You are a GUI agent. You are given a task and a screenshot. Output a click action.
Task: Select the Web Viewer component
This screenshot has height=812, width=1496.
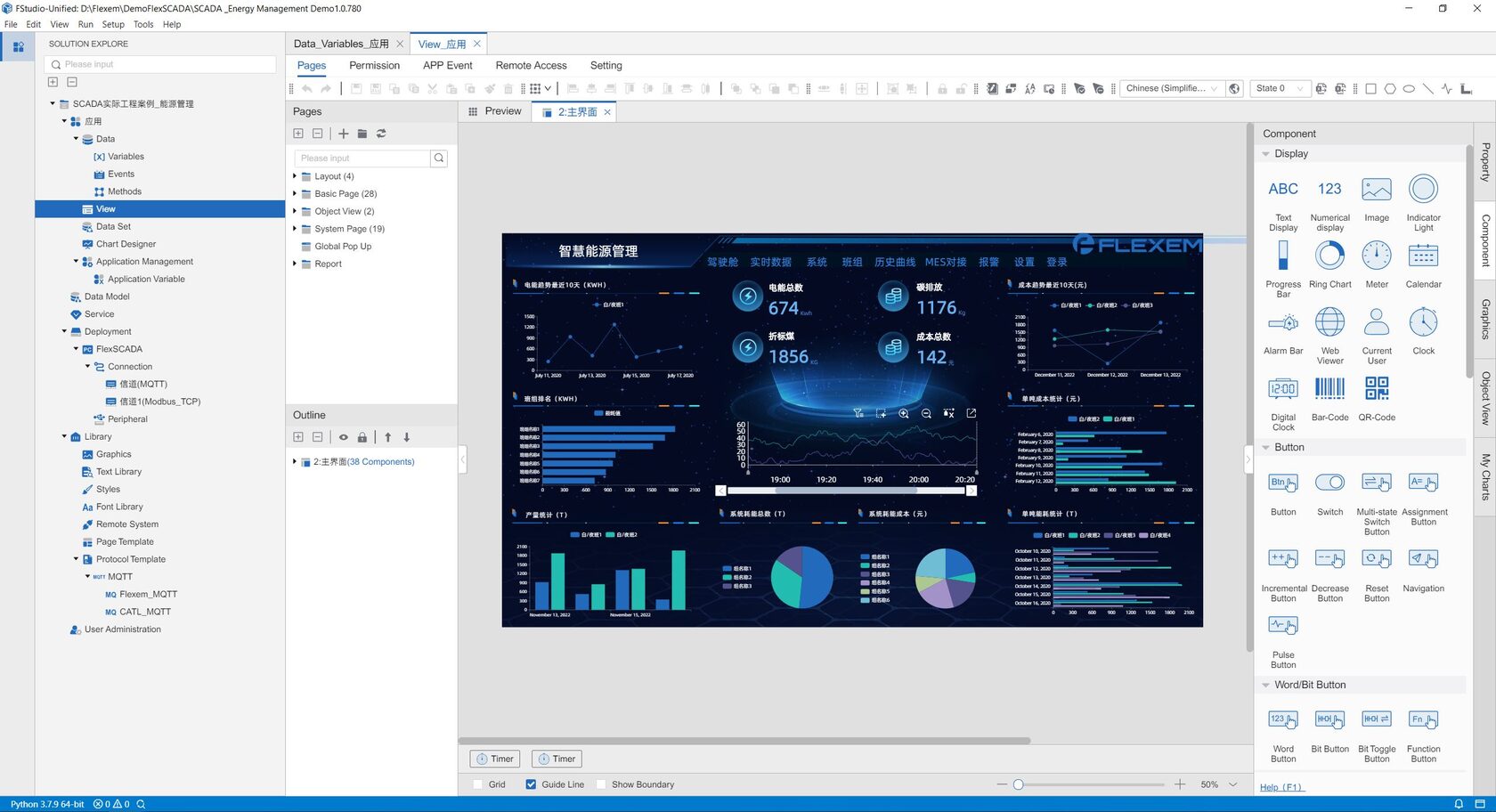(1329, 336)
